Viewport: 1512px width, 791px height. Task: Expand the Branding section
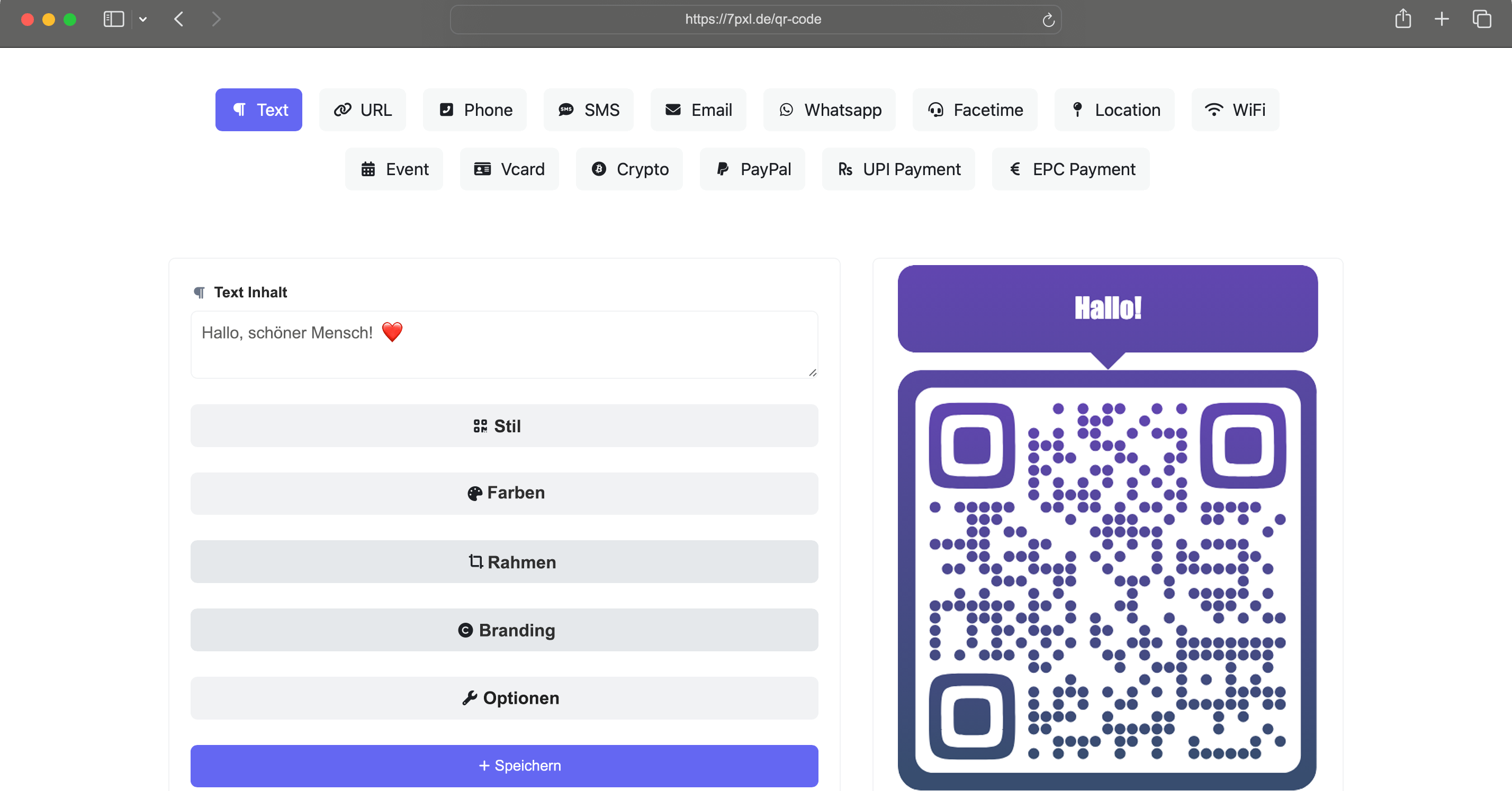[x=504, y=630]
